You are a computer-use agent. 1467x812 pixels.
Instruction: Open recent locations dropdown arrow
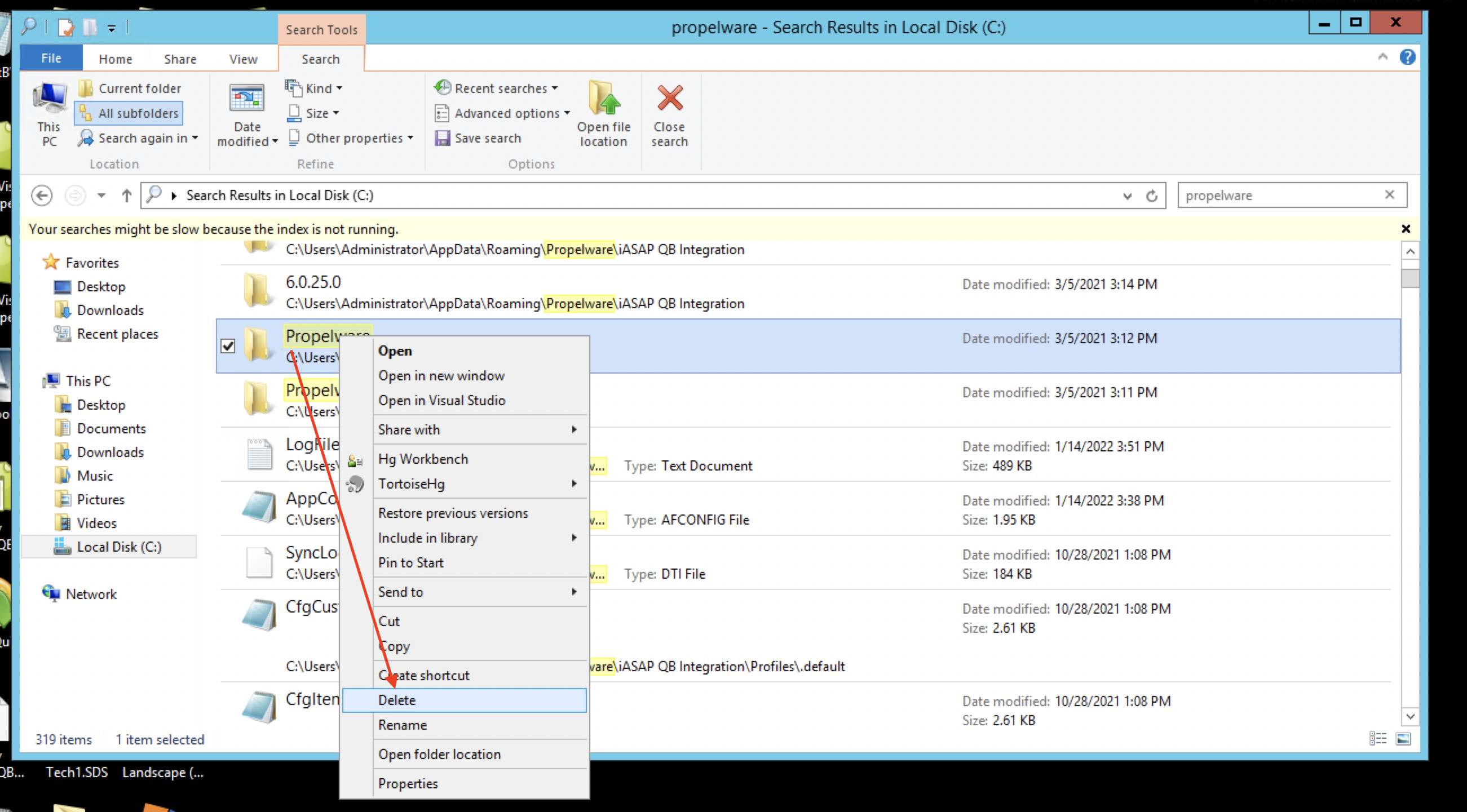coord(101,196)
